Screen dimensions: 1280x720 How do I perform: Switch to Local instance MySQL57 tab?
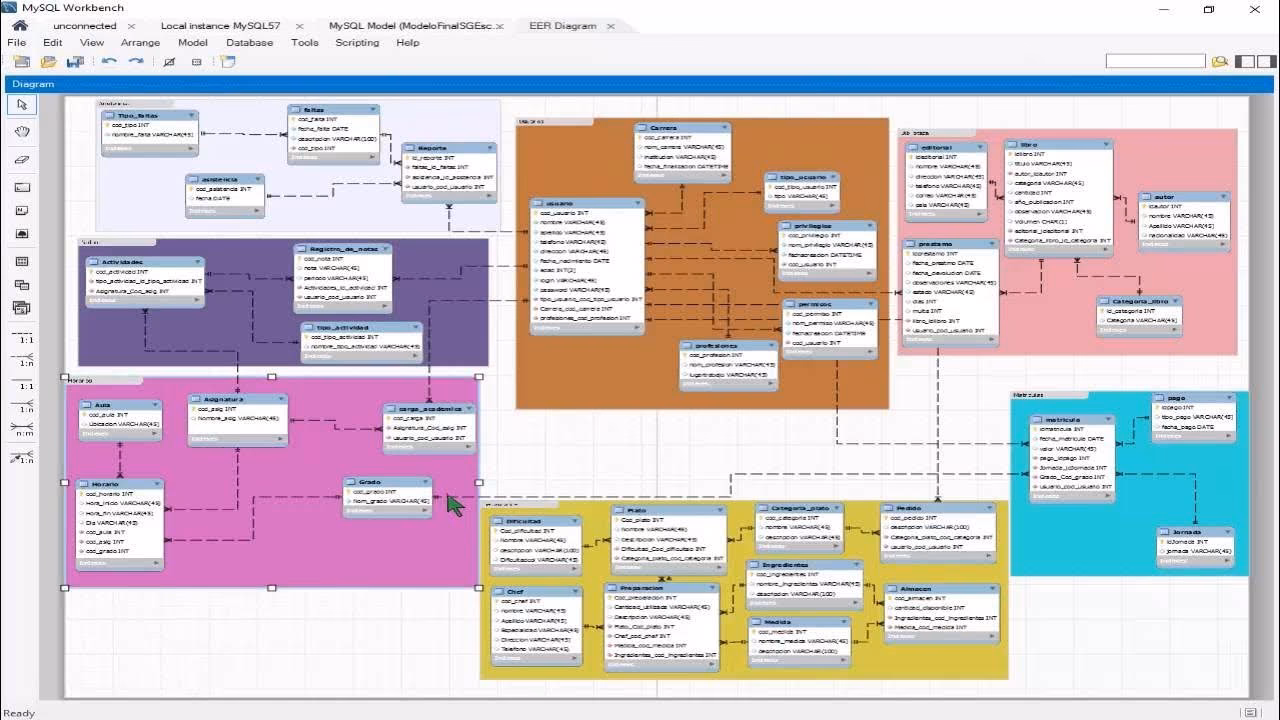coord(220,26)
